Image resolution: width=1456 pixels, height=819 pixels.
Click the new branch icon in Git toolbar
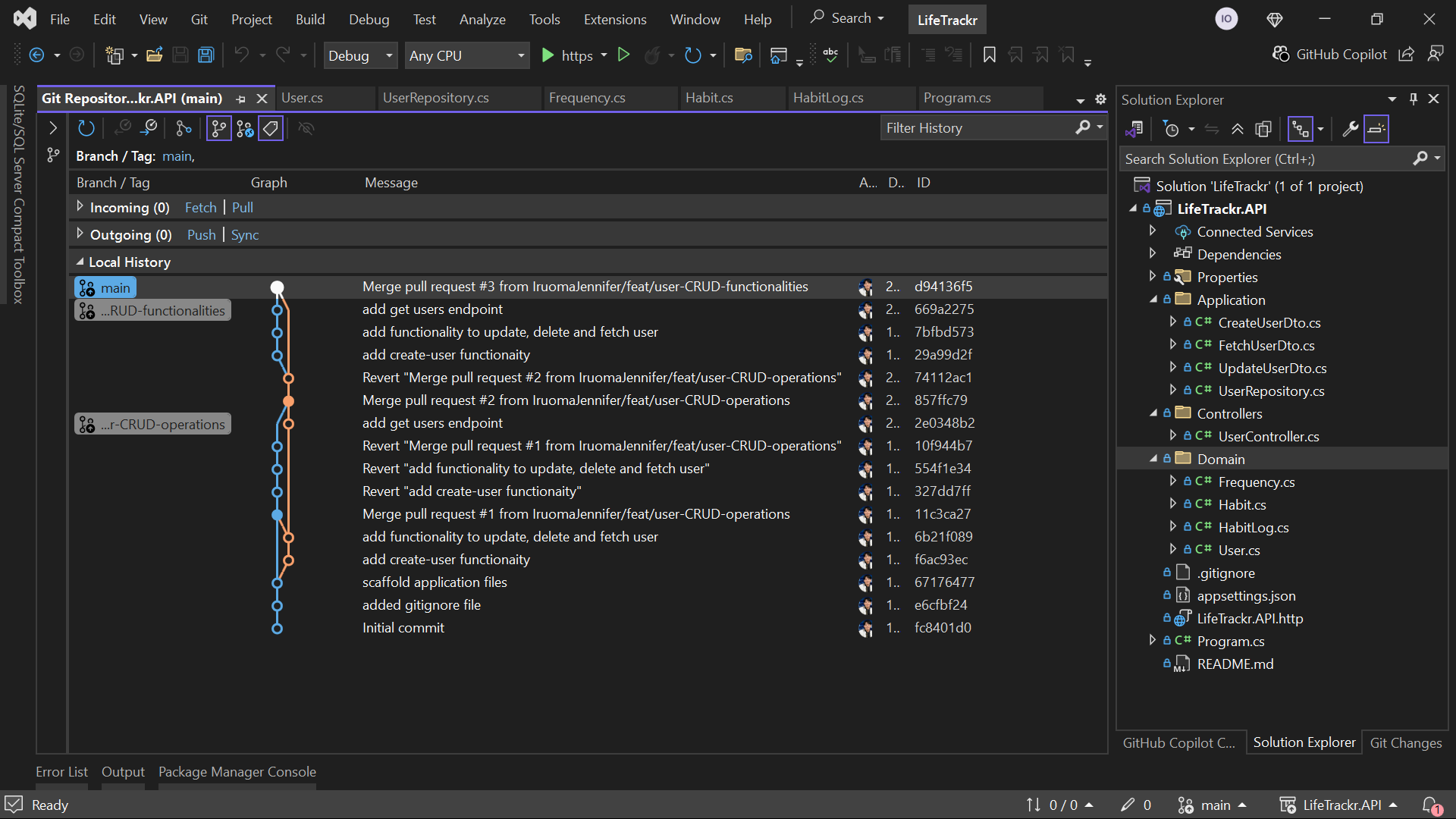point(184,129)
